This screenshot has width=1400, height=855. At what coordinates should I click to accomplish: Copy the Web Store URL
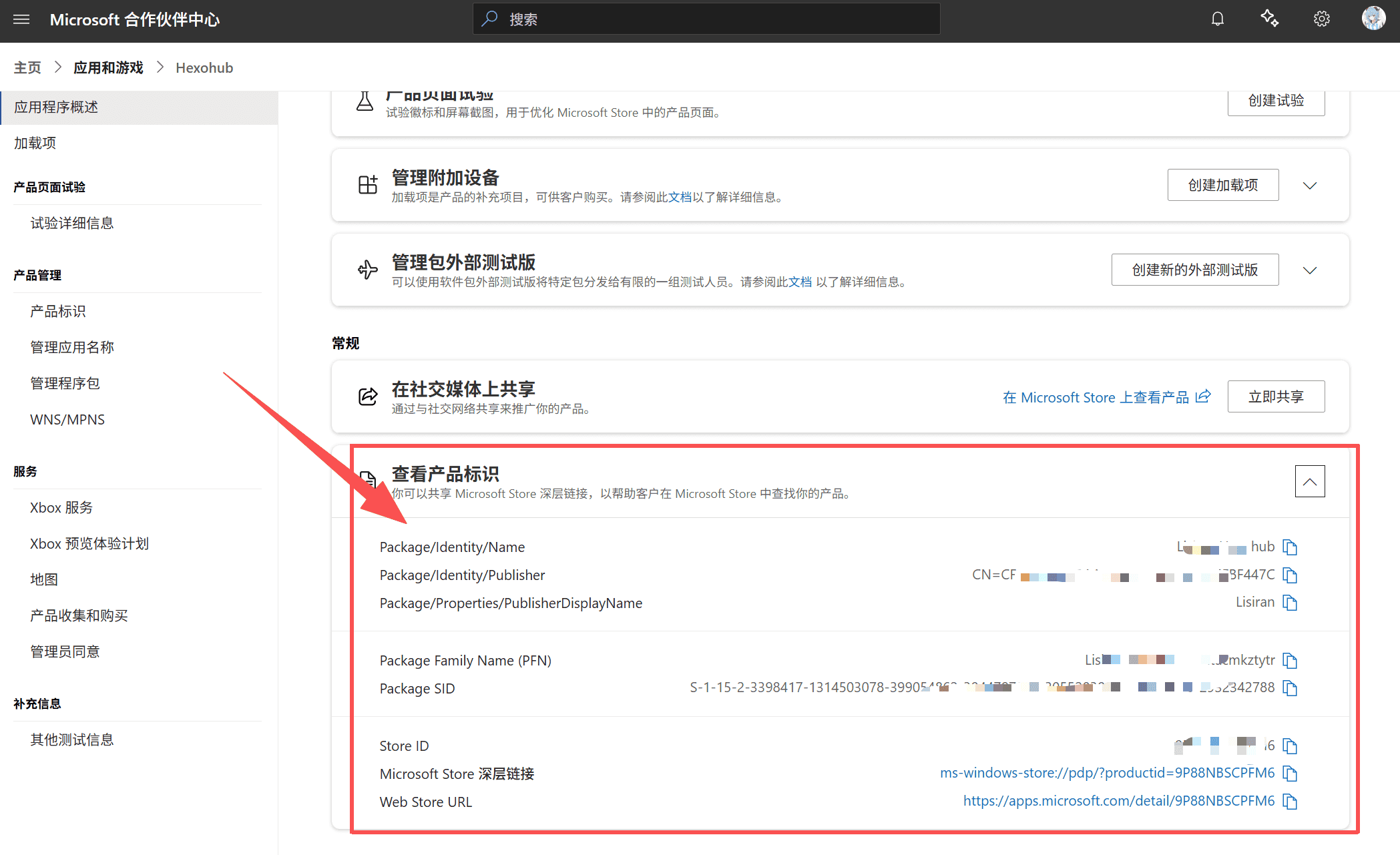coord(1290,802)
